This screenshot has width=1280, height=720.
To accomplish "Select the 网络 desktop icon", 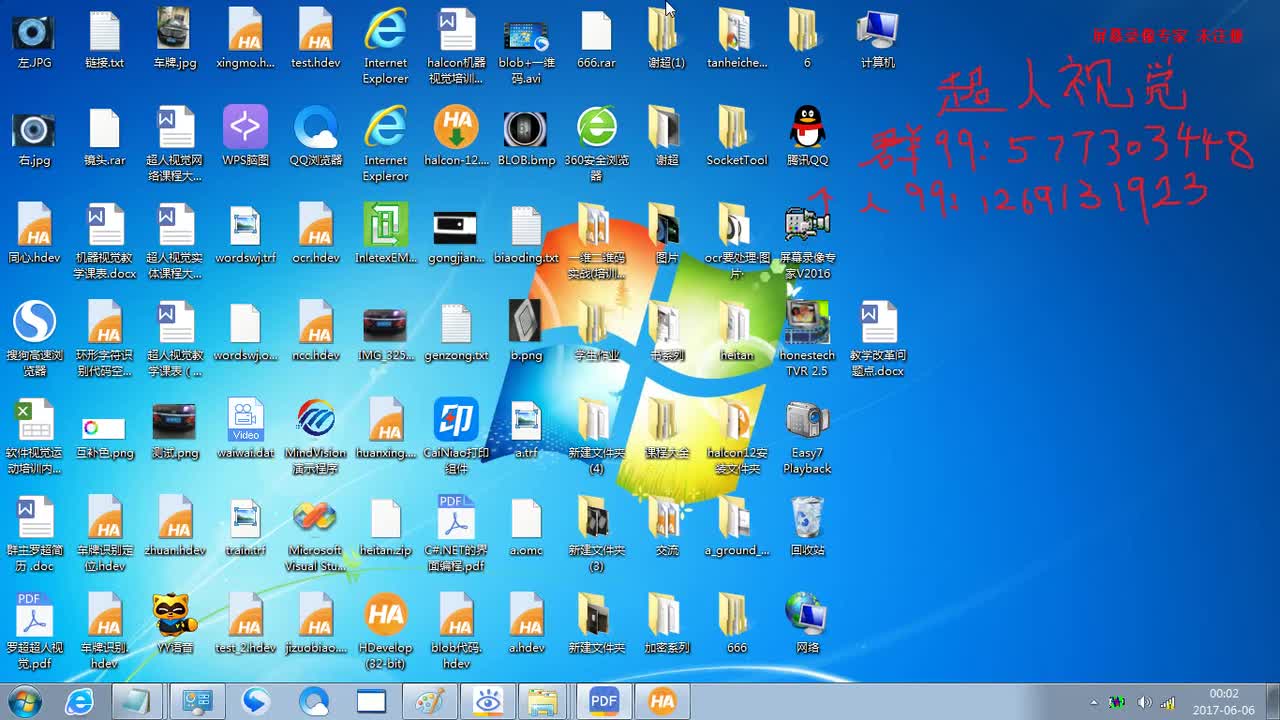I will pyautogui.click(x=807, y=623).
